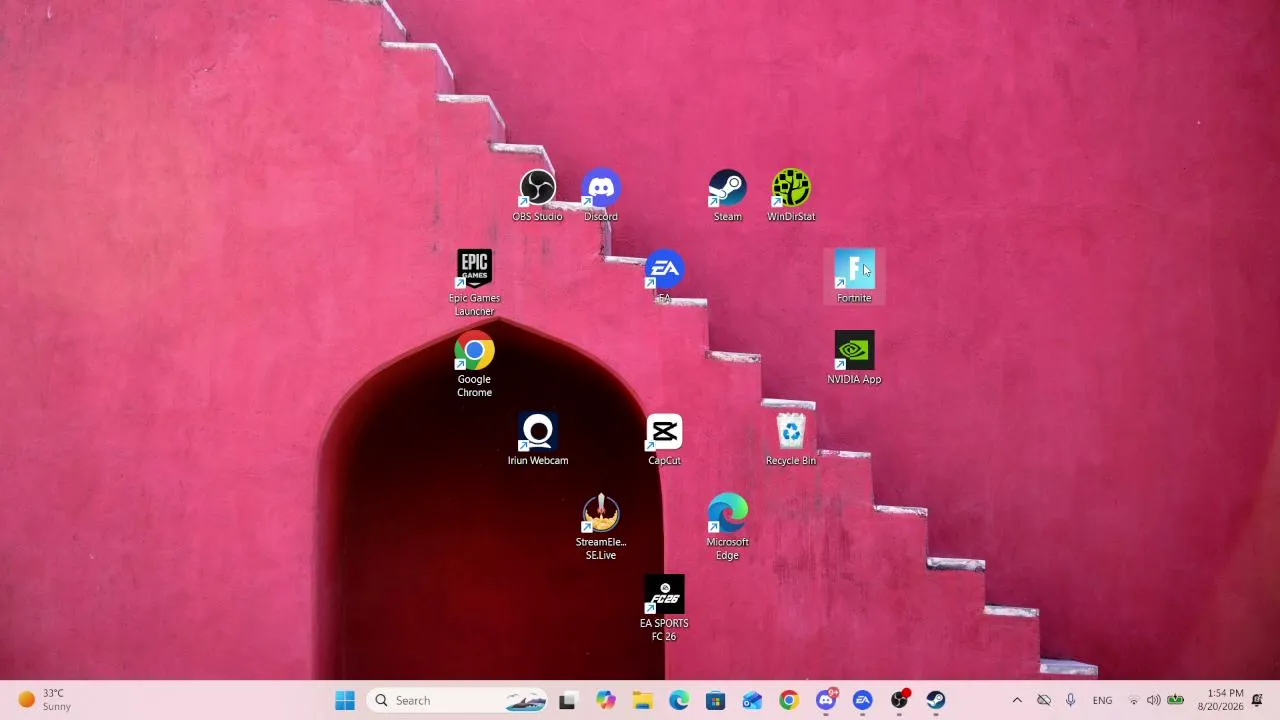The image size is (1280, 720).
Task: Open Google Chrome from the taskbar
Action: tap(789, 701)
